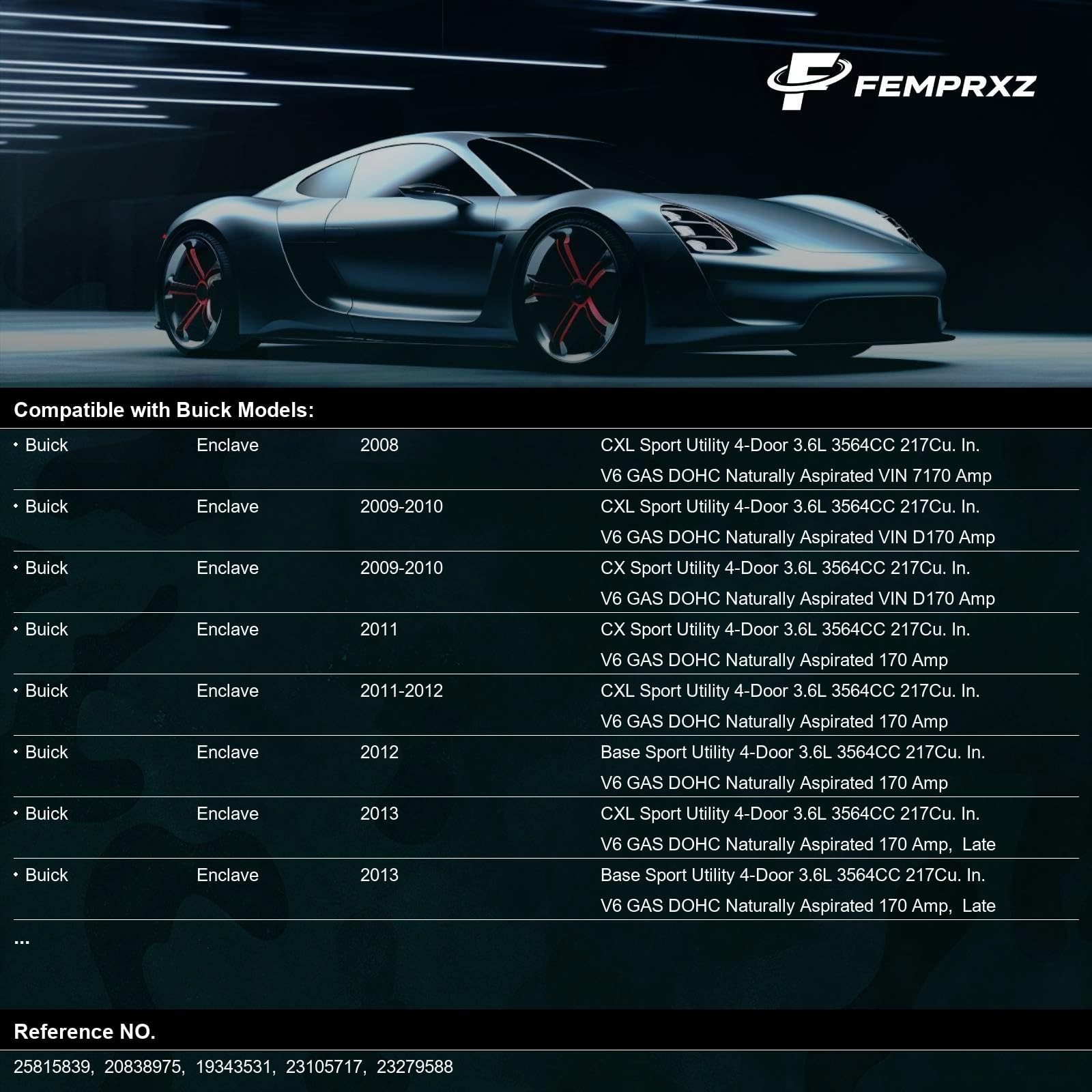This screenshot has height=1092, width=1092.
Task: Click reference number 23279588
Action: coord(414,1067)
